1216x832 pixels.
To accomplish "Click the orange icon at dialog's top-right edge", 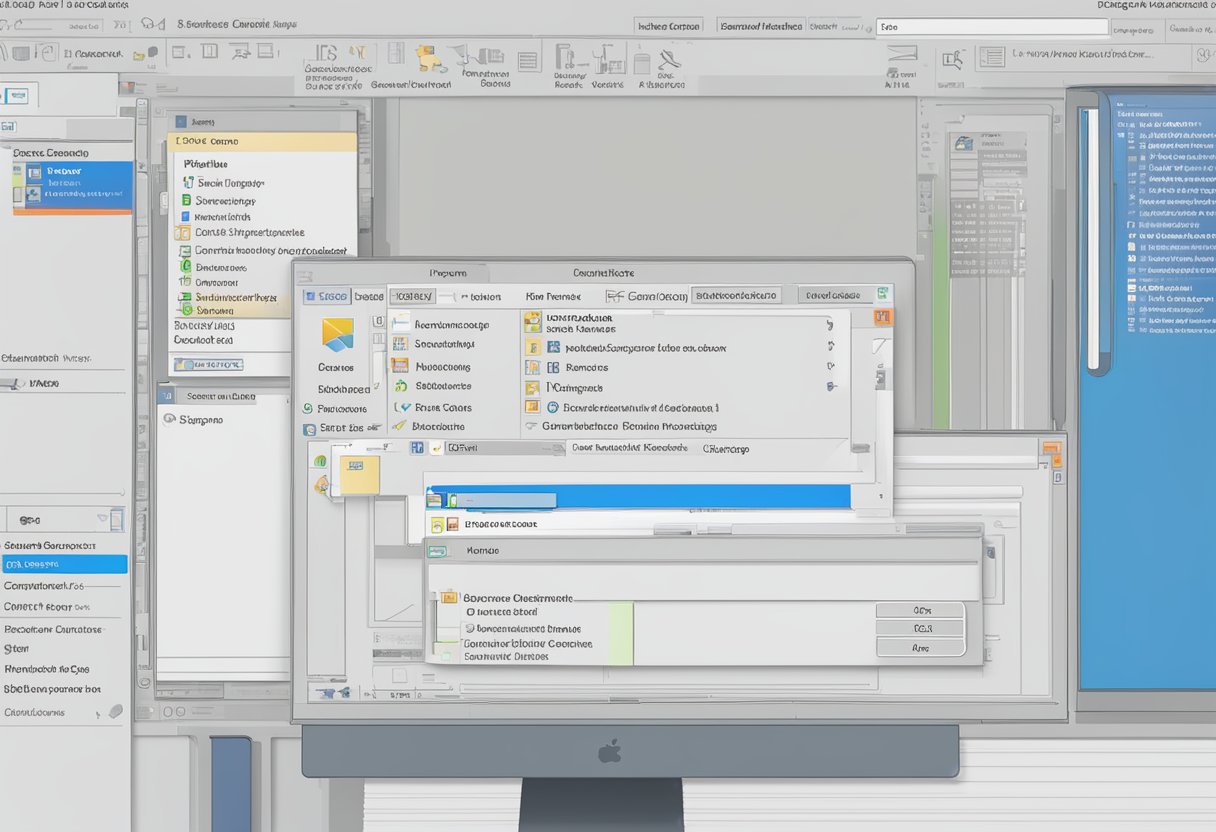I will (x=882, y=317).
